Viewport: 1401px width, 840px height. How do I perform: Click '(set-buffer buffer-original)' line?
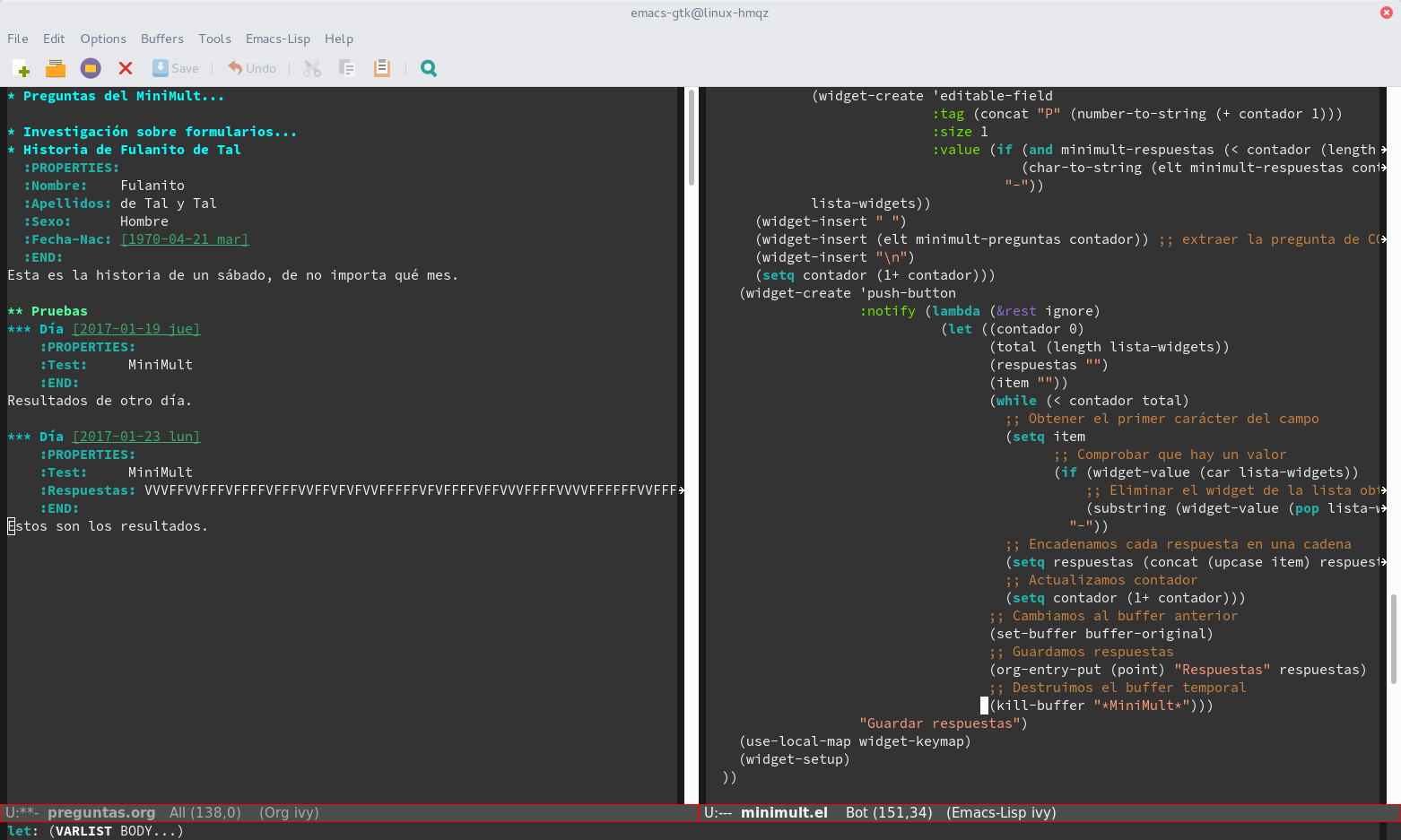point(1101,634)
